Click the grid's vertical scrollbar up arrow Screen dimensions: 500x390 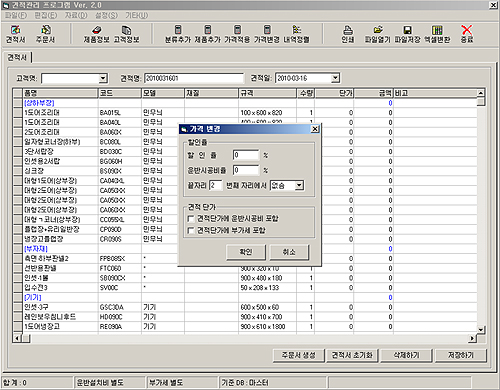click(x=480, y=93)
